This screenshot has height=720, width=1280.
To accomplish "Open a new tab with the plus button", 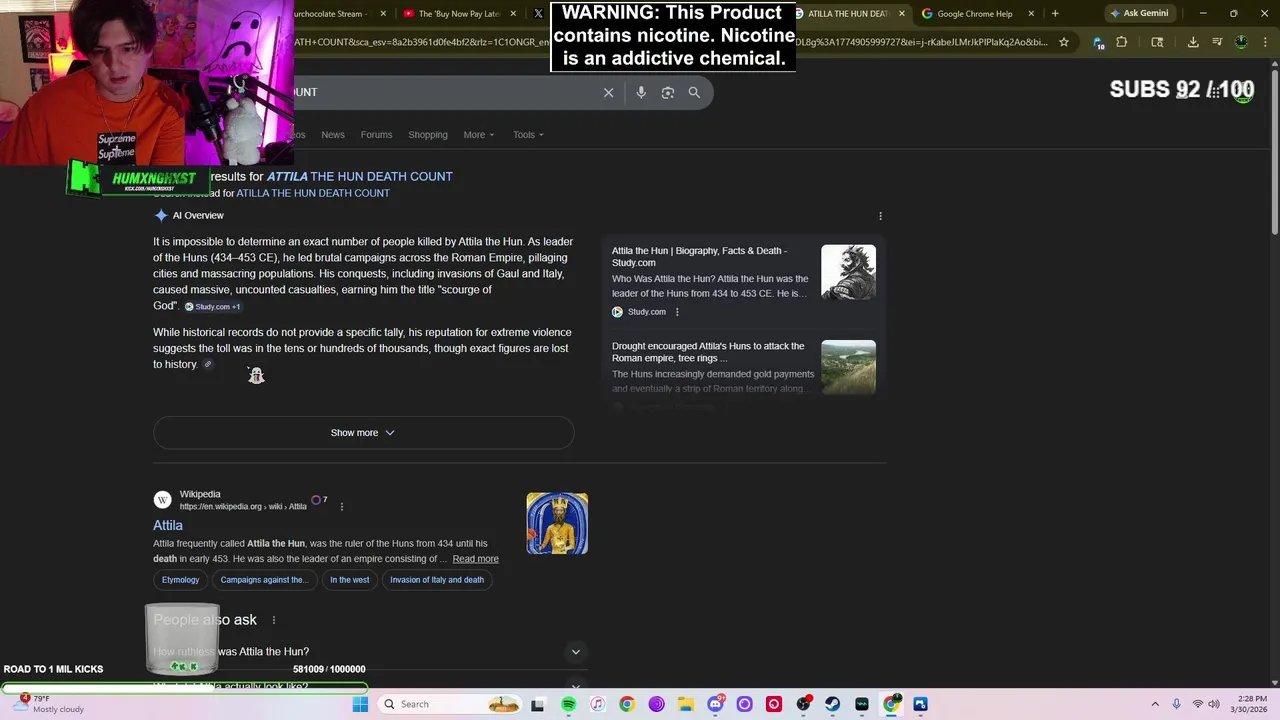I will point(1055,13).
